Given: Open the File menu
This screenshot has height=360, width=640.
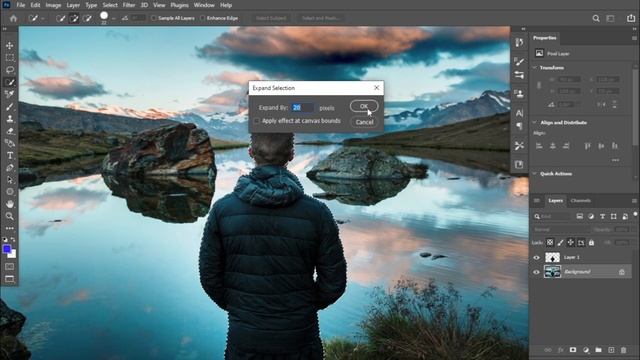Looking at the screenshot, I should tap(20, 5).
